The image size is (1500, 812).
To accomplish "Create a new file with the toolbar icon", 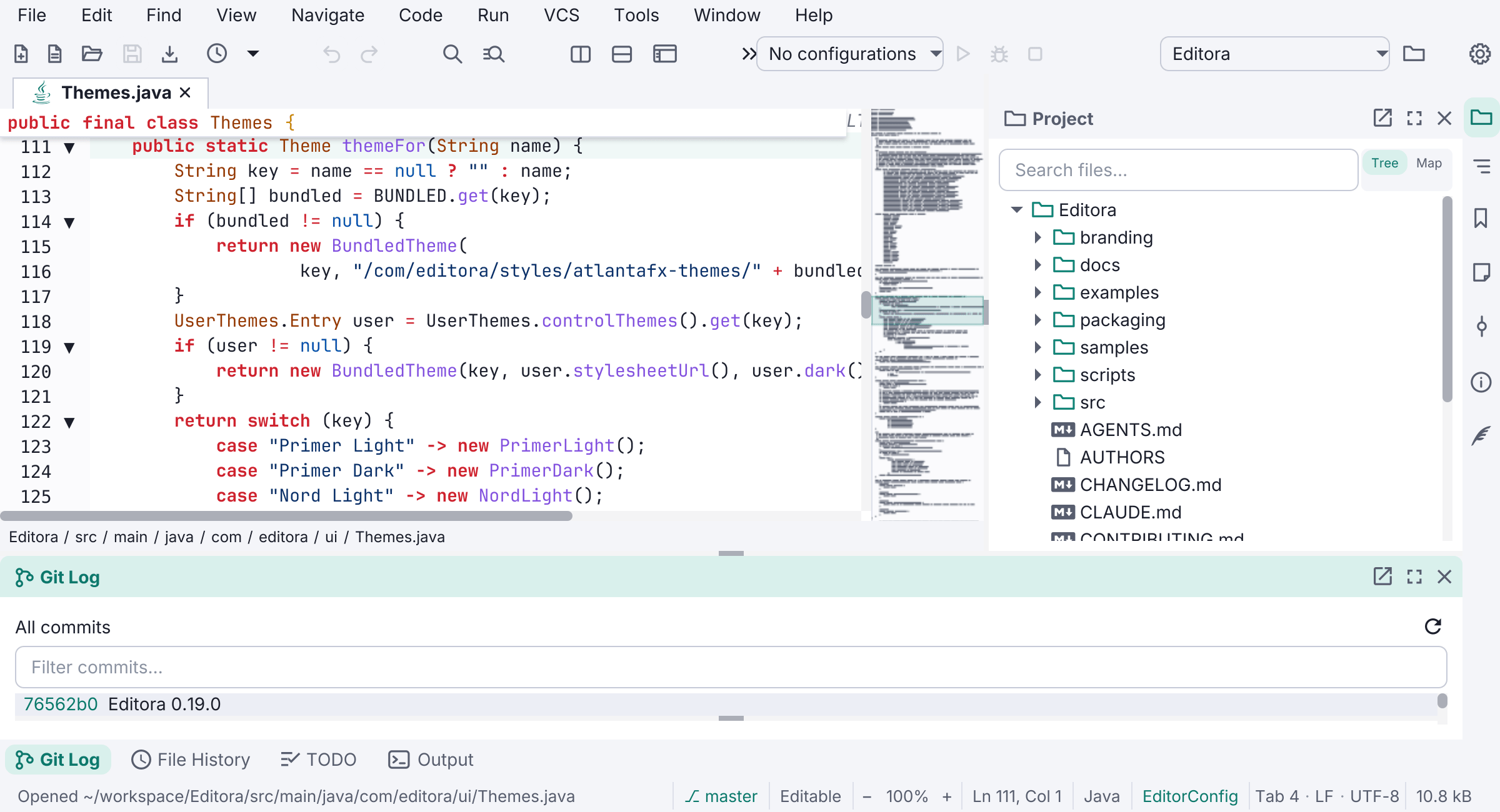I will click(21, 54).
